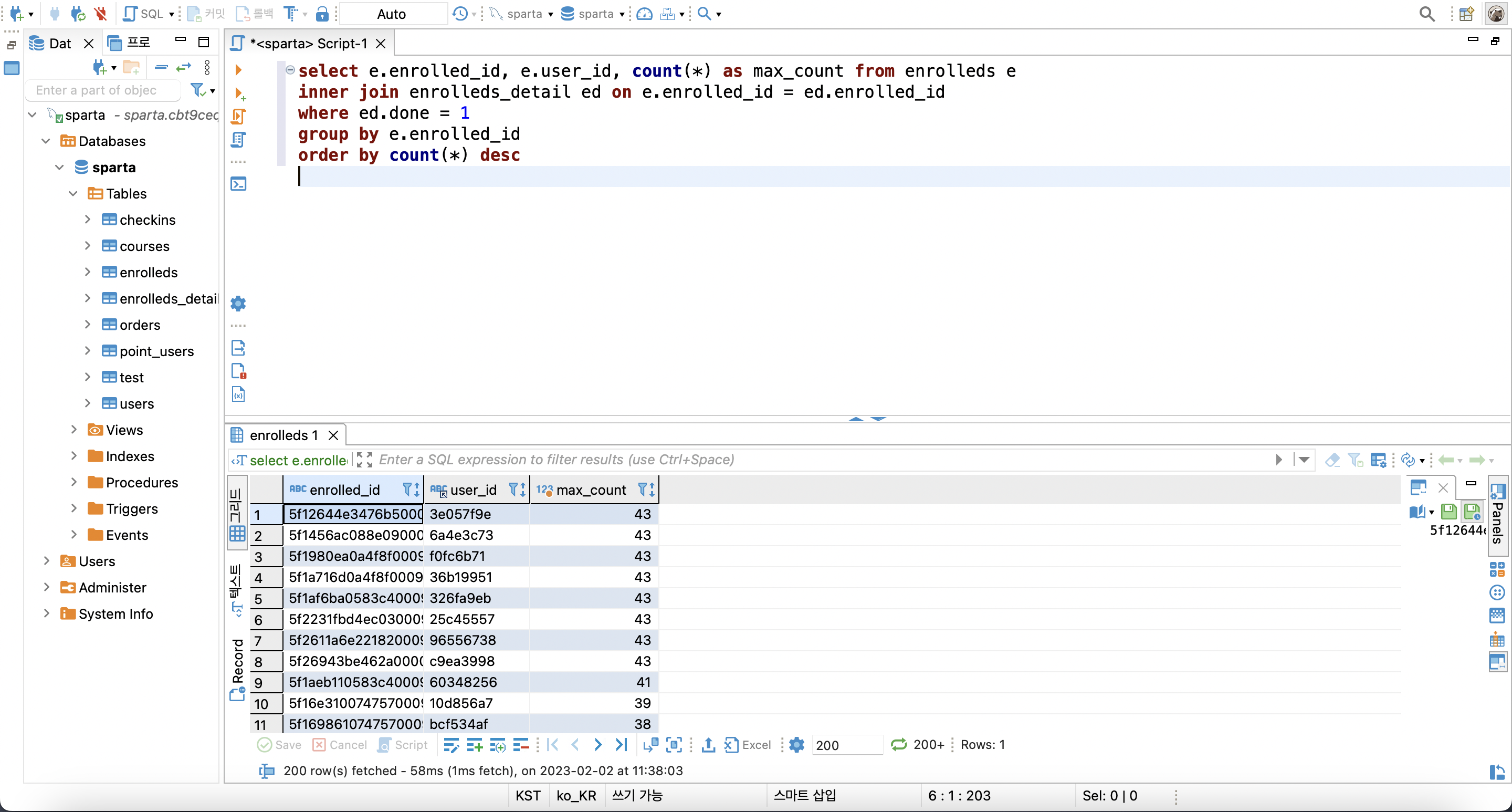Click the Cancel button in results toolbar
This screenshot has width=1512, height=812.
[x=340, y=745]
